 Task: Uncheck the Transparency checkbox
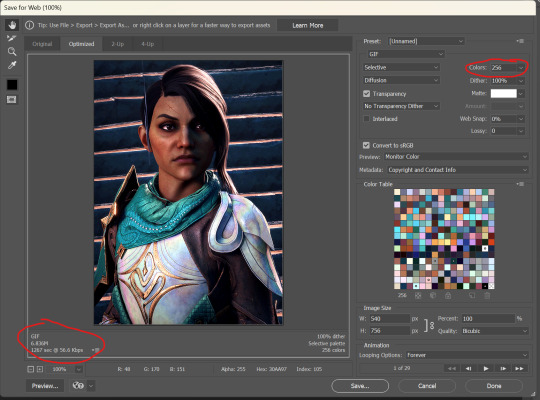pos(366,94)
